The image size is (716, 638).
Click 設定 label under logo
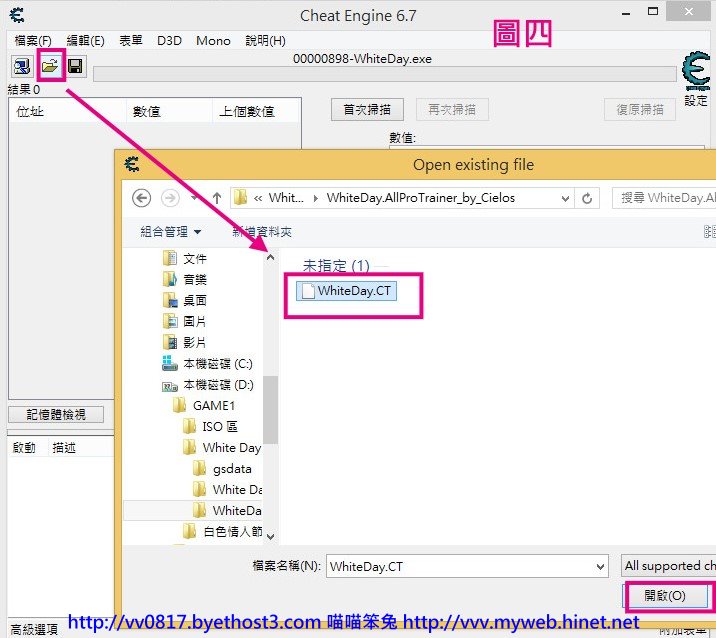(695, 100)
